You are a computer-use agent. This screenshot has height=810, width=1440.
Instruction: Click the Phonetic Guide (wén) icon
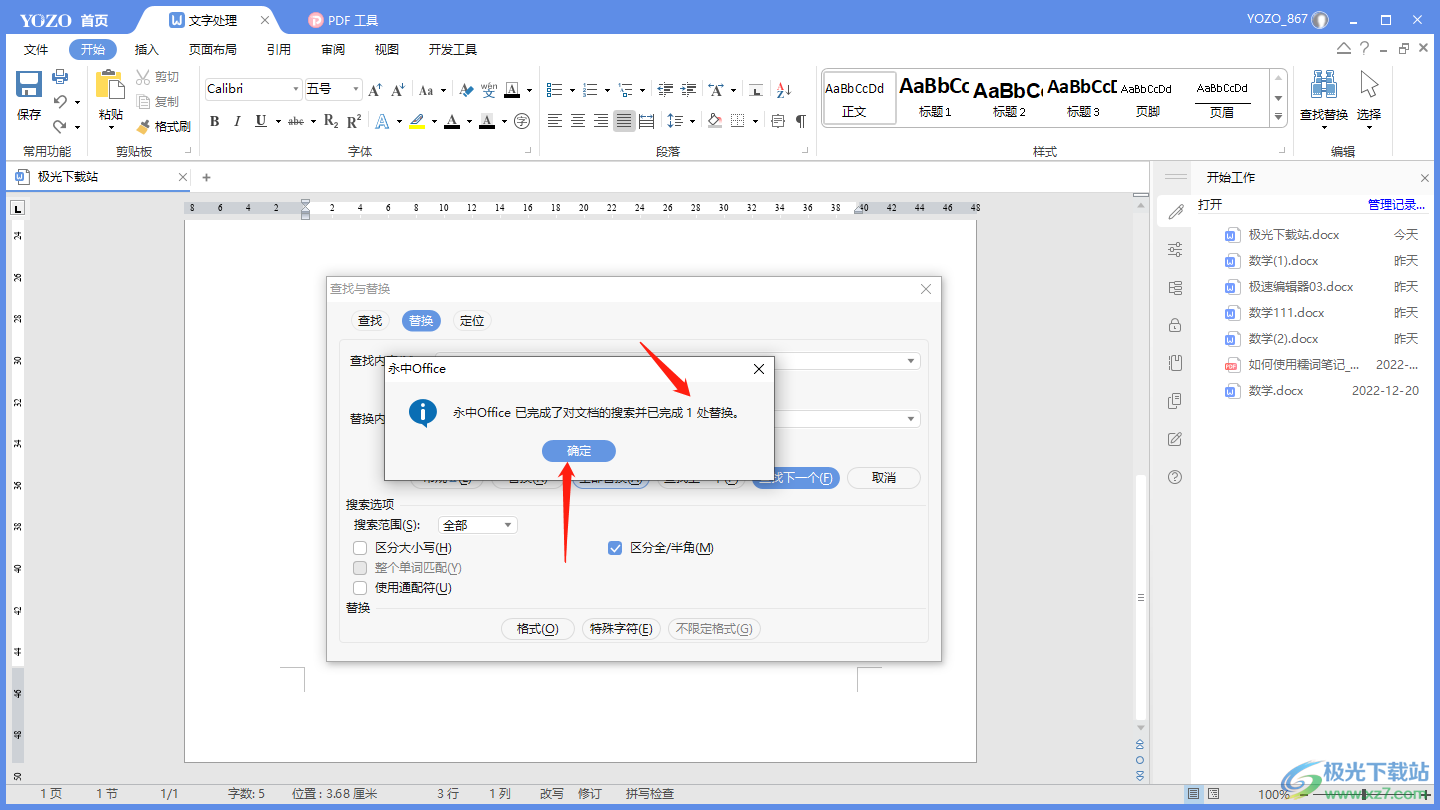(x=489, y=90)
